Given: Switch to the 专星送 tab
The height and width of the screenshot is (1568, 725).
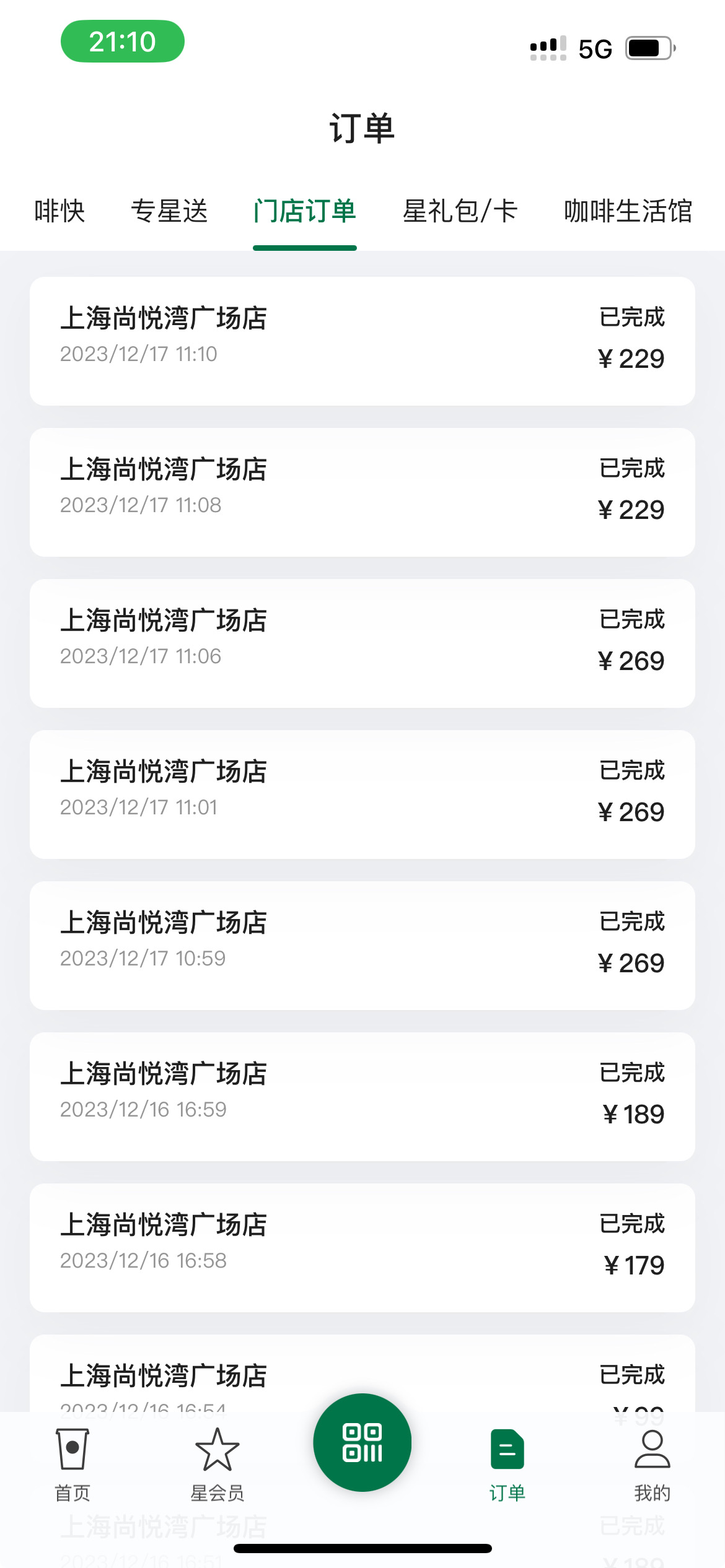Looking at the screenshot, I should pyautogui.click(x=169, y=211).
